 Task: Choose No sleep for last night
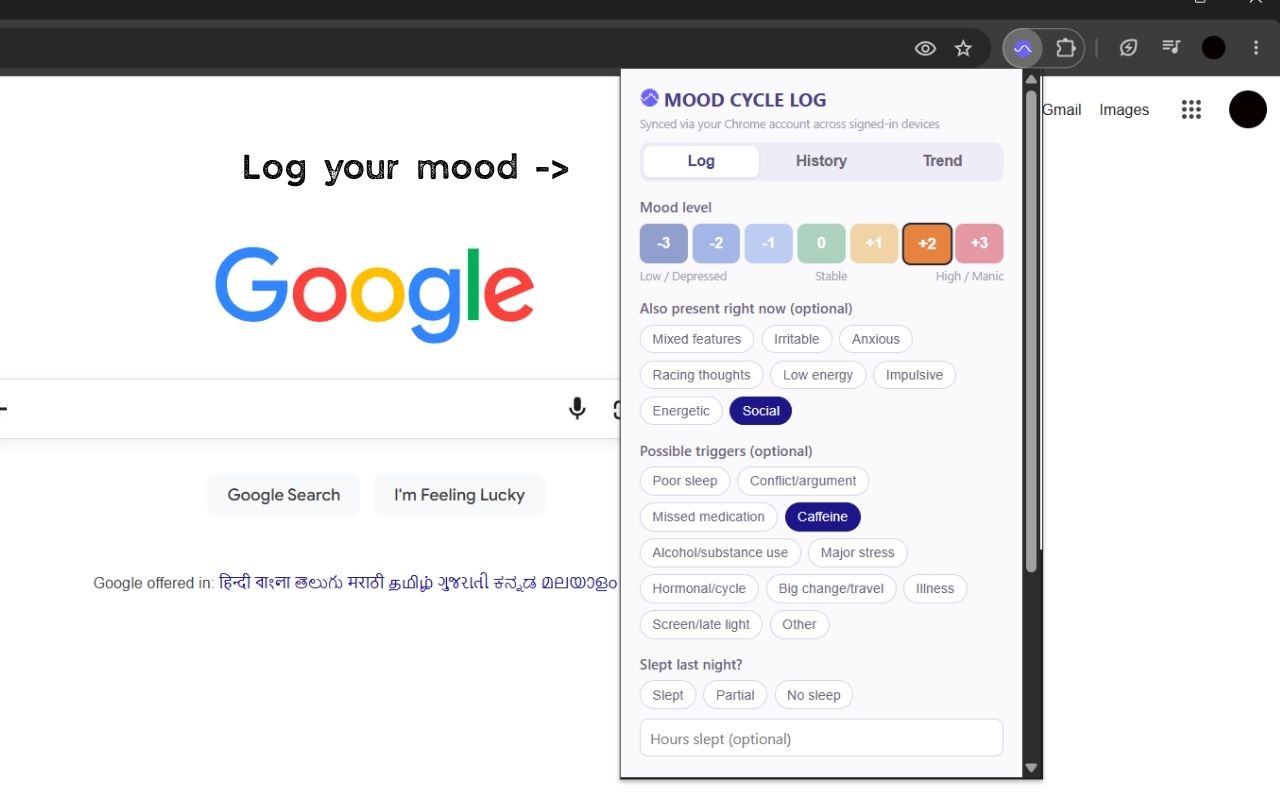(813, 695)
